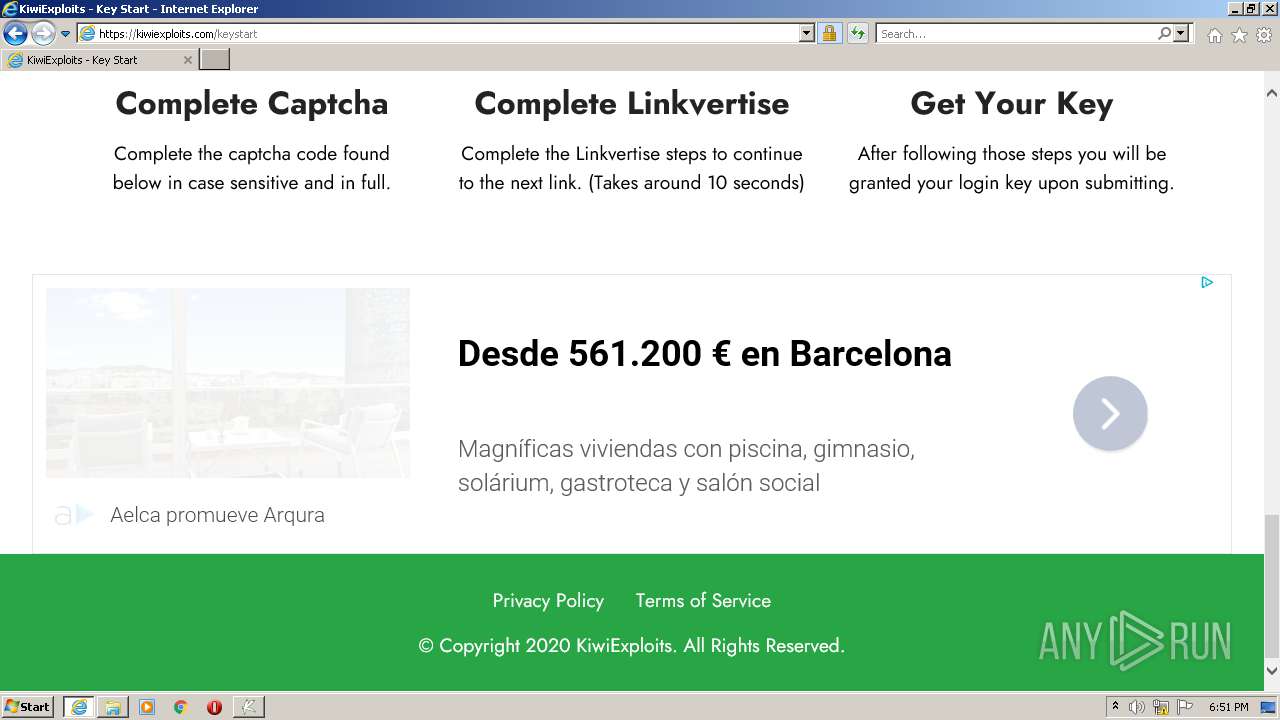1280x720 pixels.
Task: Click the page scrollbar down arrow
Action: pyautogui.click(x=1271, y=670)
